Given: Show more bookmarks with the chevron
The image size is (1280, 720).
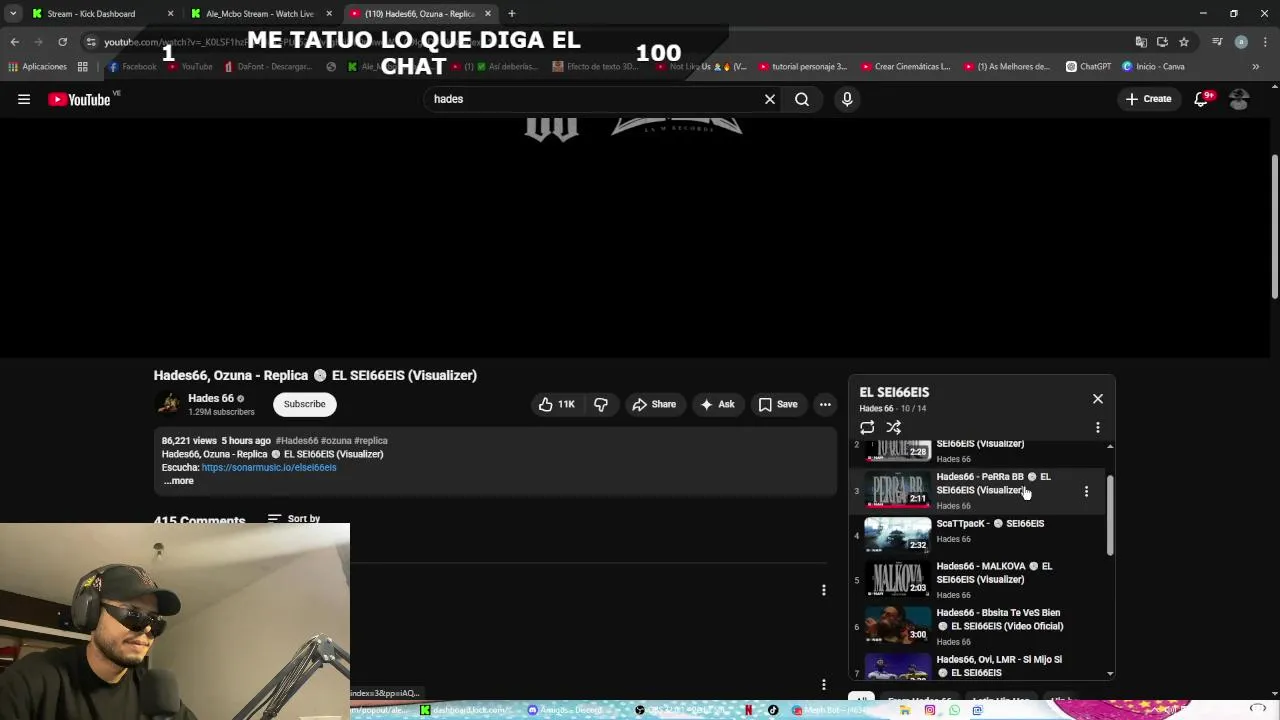Looking at the screenshot, I should point(1256,67).
